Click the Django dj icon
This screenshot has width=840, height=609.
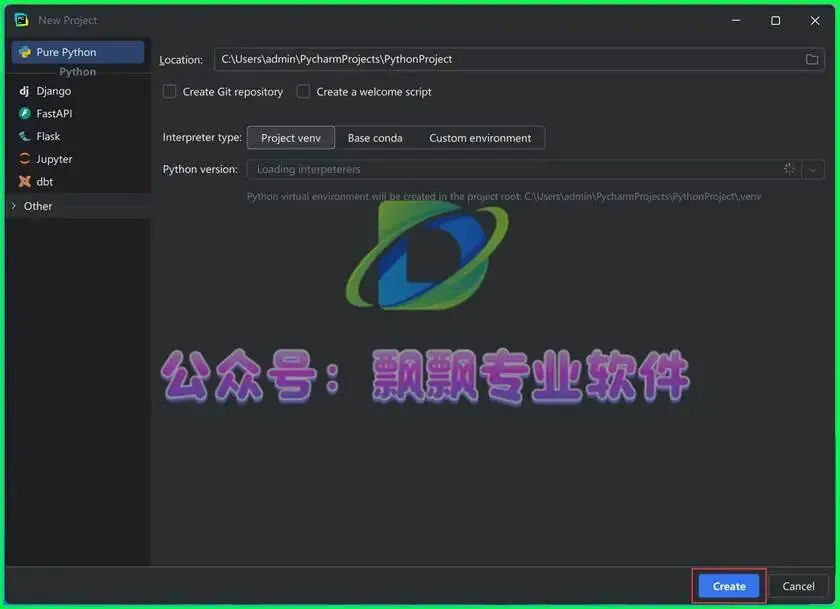(25, 91)
